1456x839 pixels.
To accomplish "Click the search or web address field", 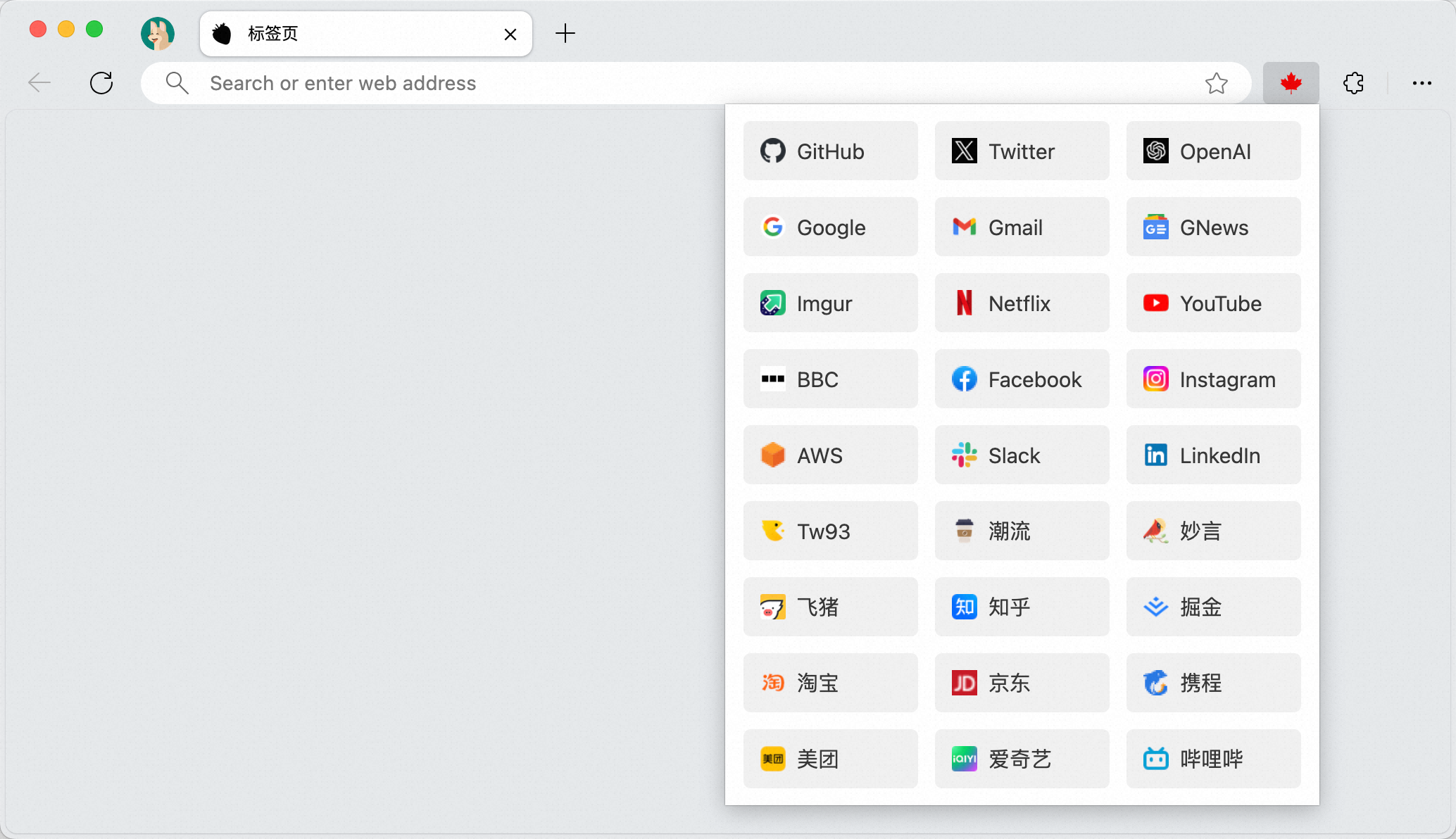I will click(x=676, y=83).
